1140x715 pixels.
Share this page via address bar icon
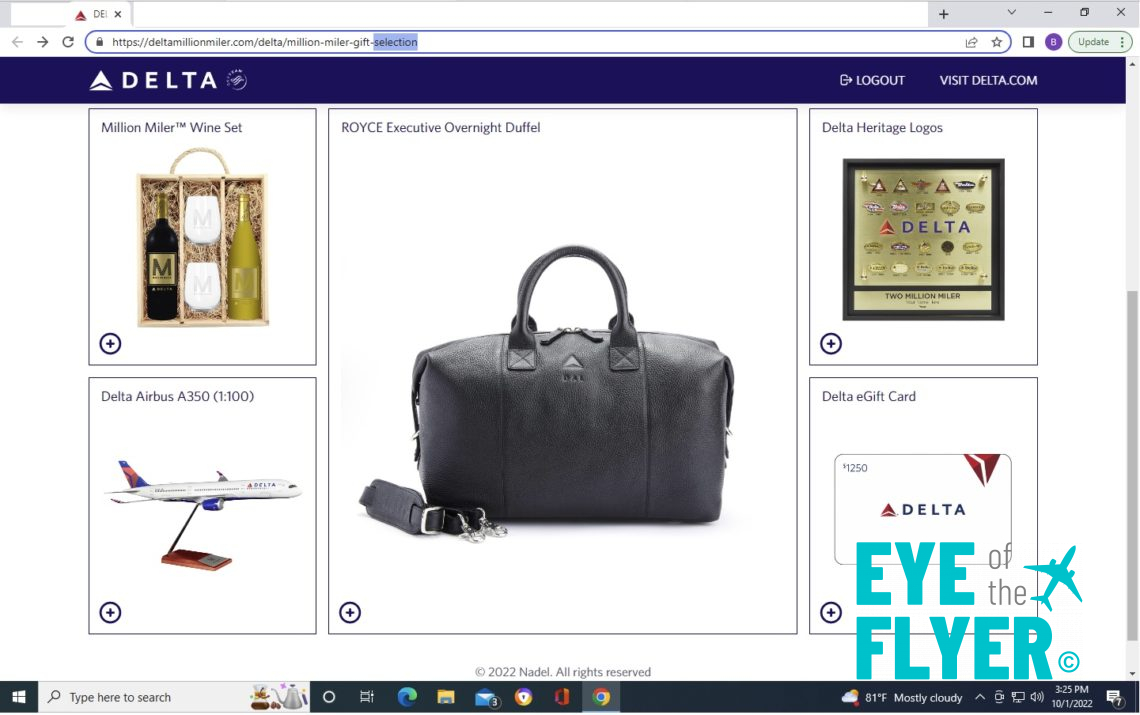point(971,42)
